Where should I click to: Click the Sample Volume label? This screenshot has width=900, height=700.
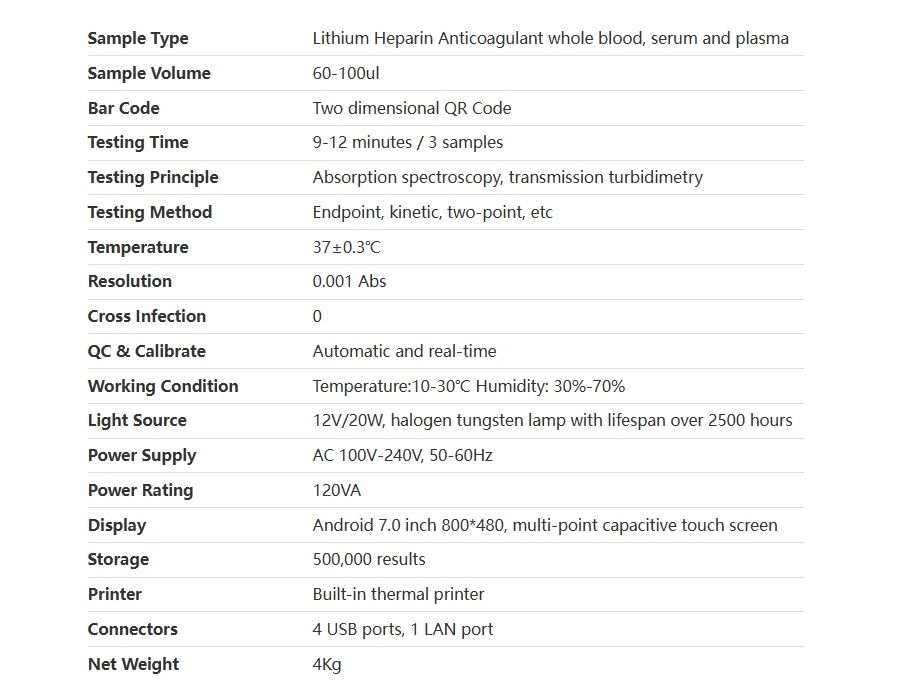pos(149,73)
